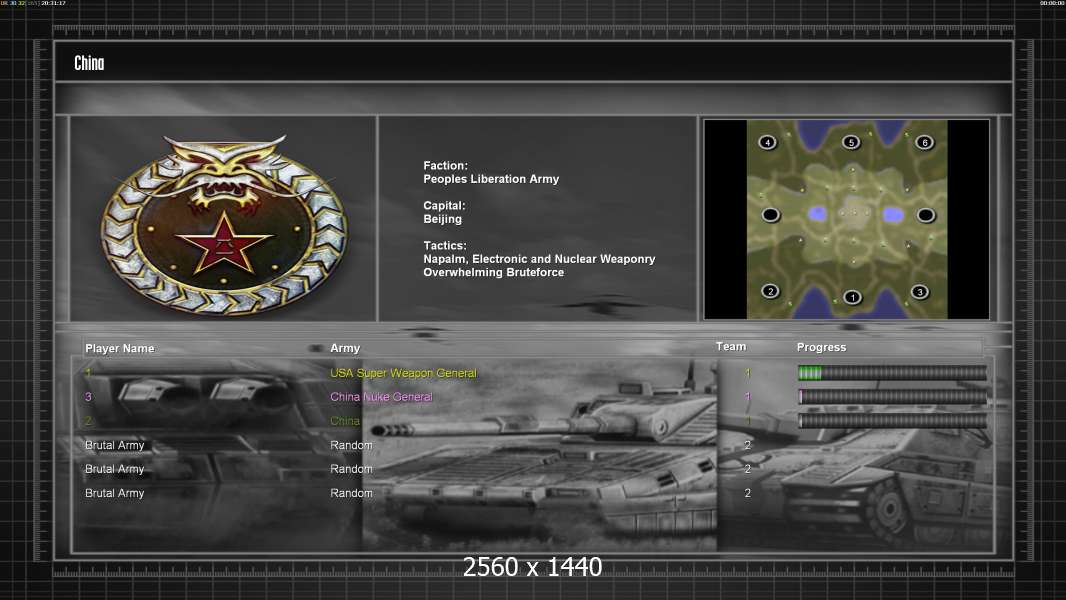Select start position 4 on the minimap

coord(768,142)
